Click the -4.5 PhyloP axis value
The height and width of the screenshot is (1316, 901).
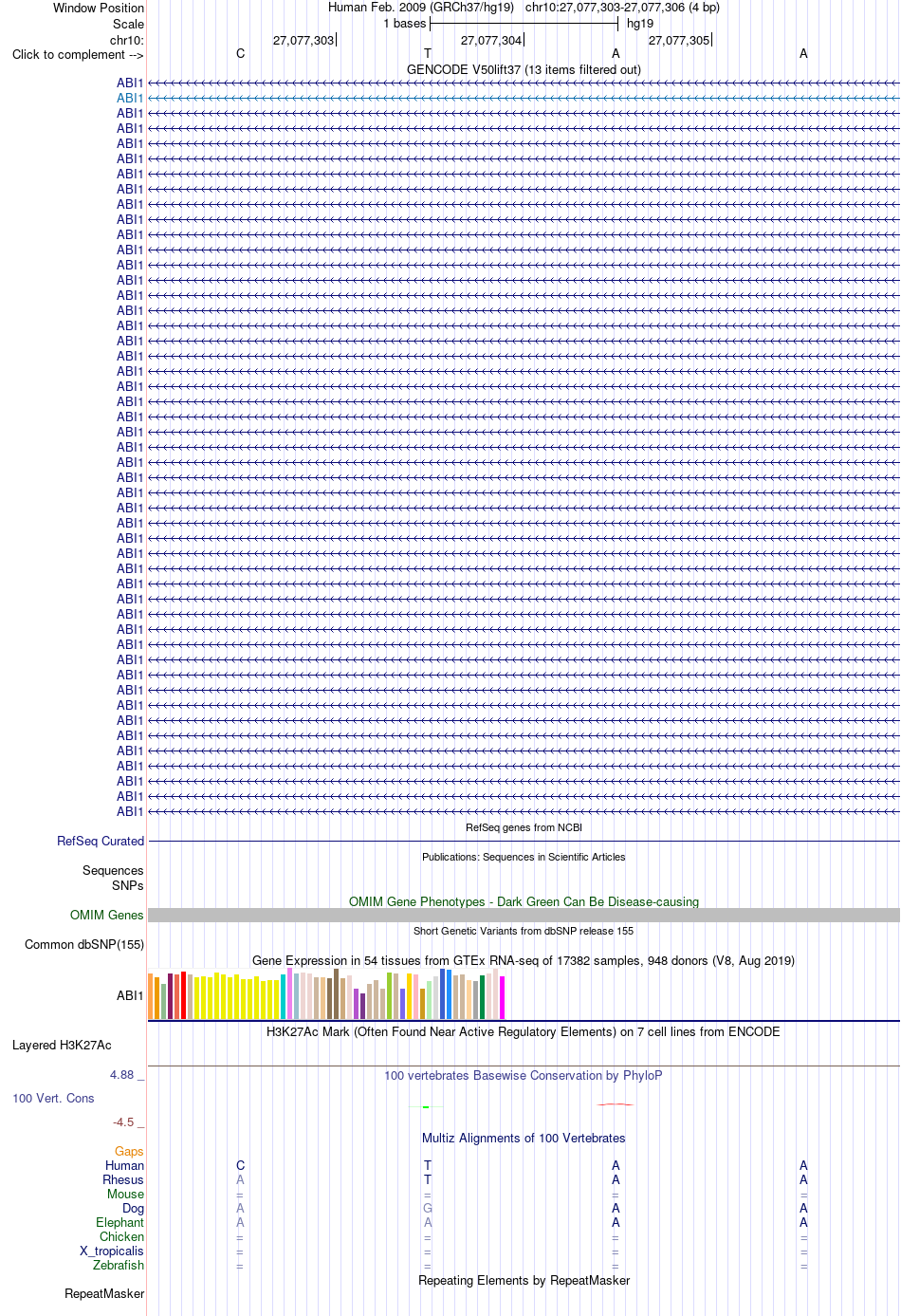tap(123, 1121)
